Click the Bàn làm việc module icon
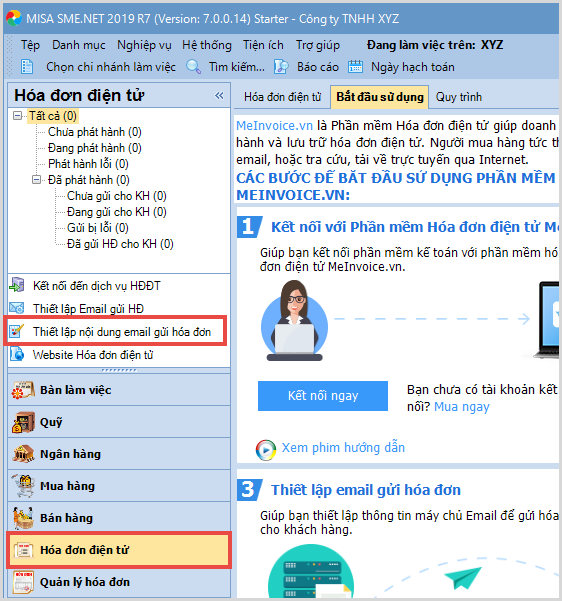The image size is (562, 601). click(x=23, y=390)
